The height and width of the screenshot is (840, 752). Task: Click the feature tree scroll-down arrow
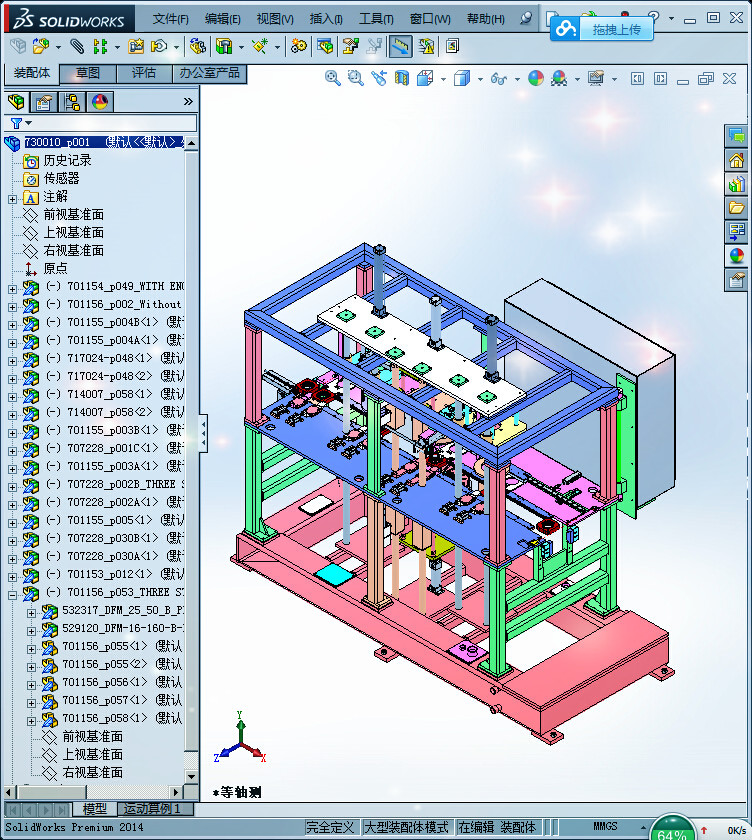pos(191,776)
